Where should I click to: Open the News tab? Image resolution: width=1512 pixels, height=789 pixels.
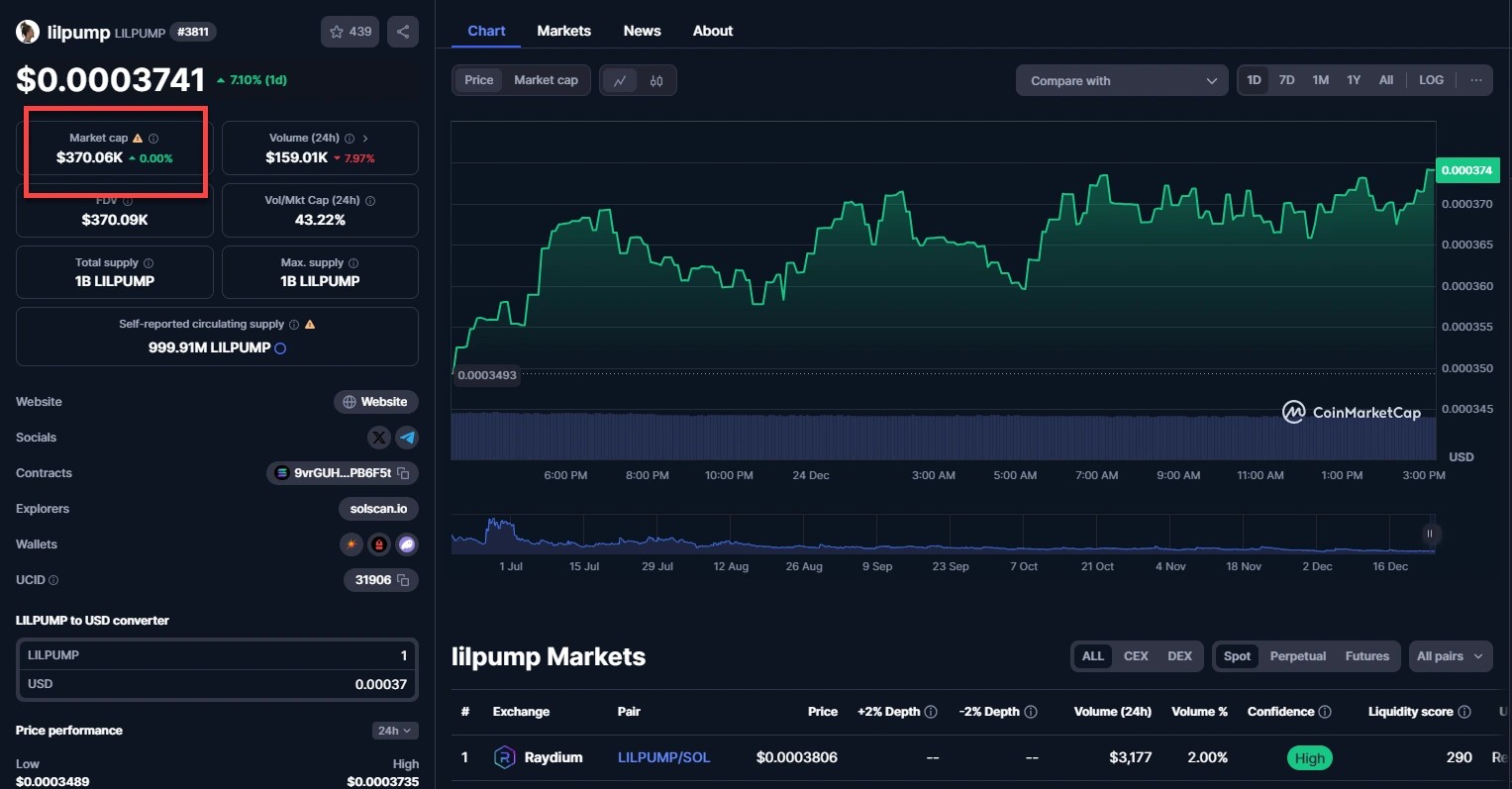click(642, 31)
